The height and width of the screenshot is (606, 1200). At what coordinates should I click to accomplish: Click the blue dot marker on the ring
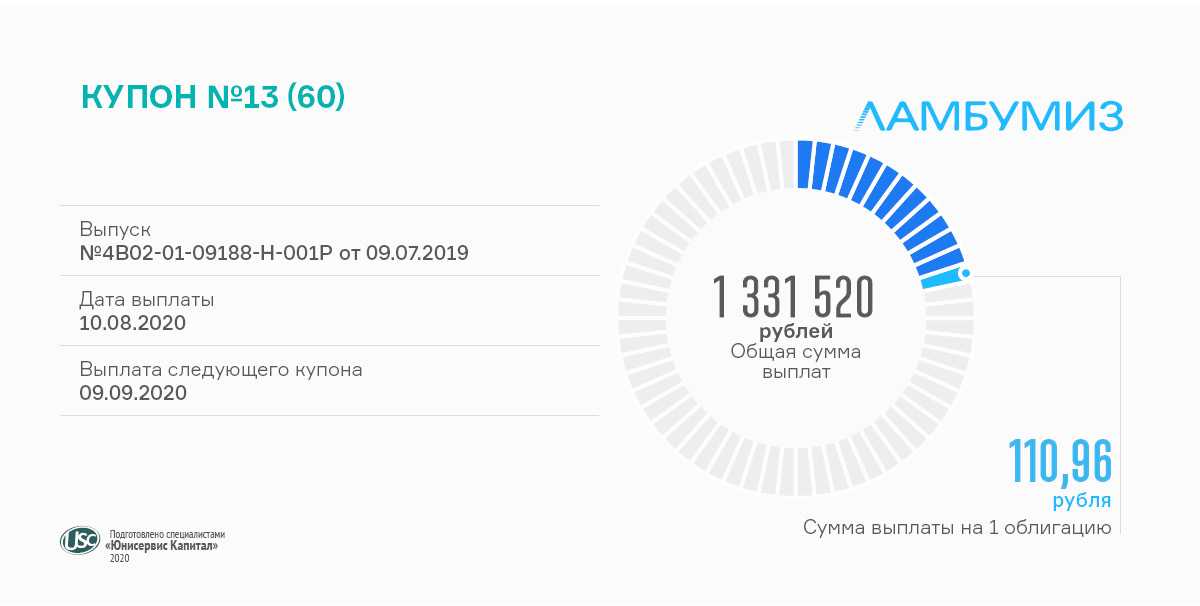(965, 273)
